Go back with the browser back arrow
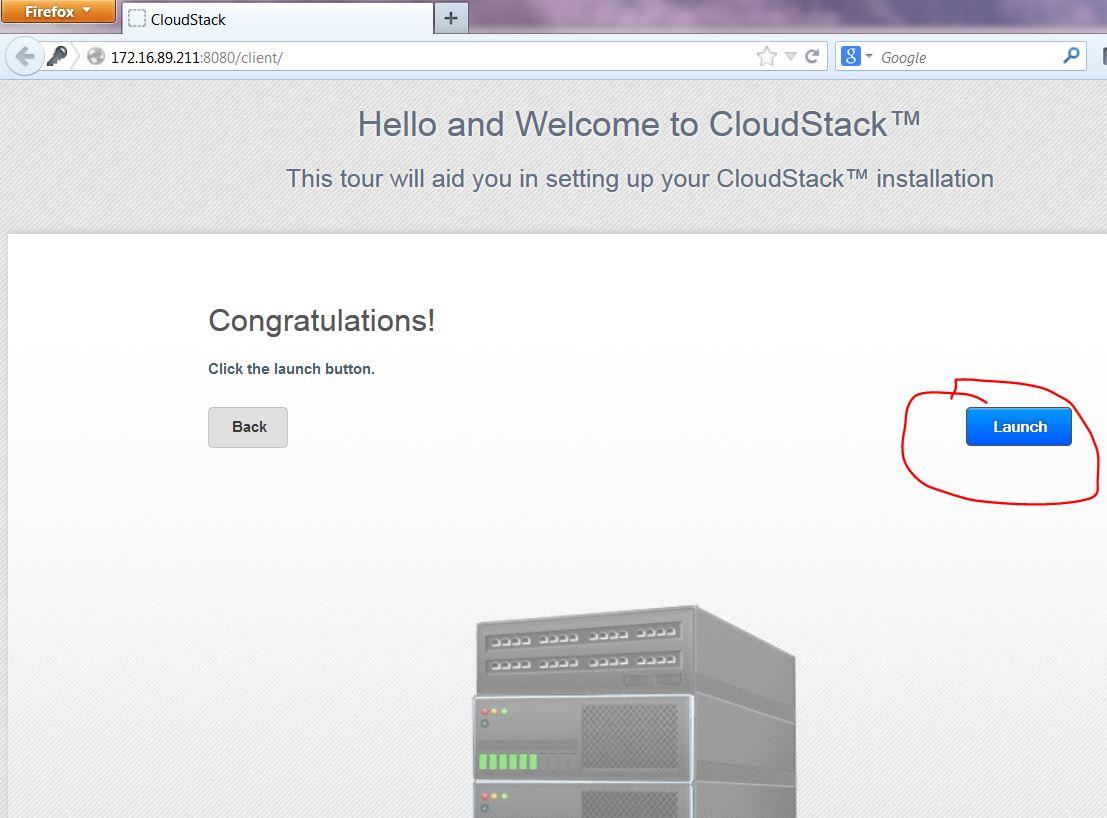The width and height of the screenshot is (1107, 818). [25, 56]
